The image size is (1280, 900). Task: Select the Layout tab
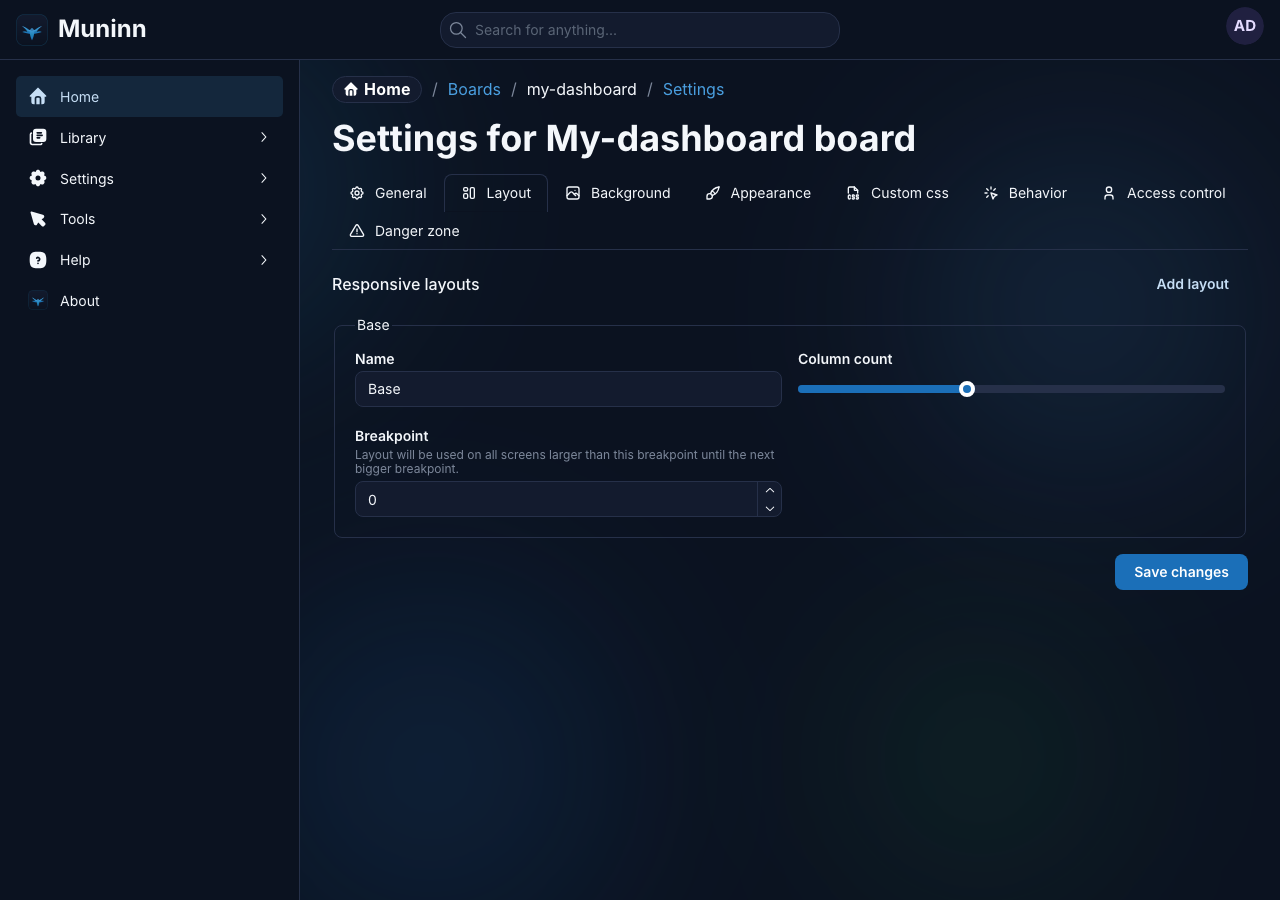[x=496, y=193]
